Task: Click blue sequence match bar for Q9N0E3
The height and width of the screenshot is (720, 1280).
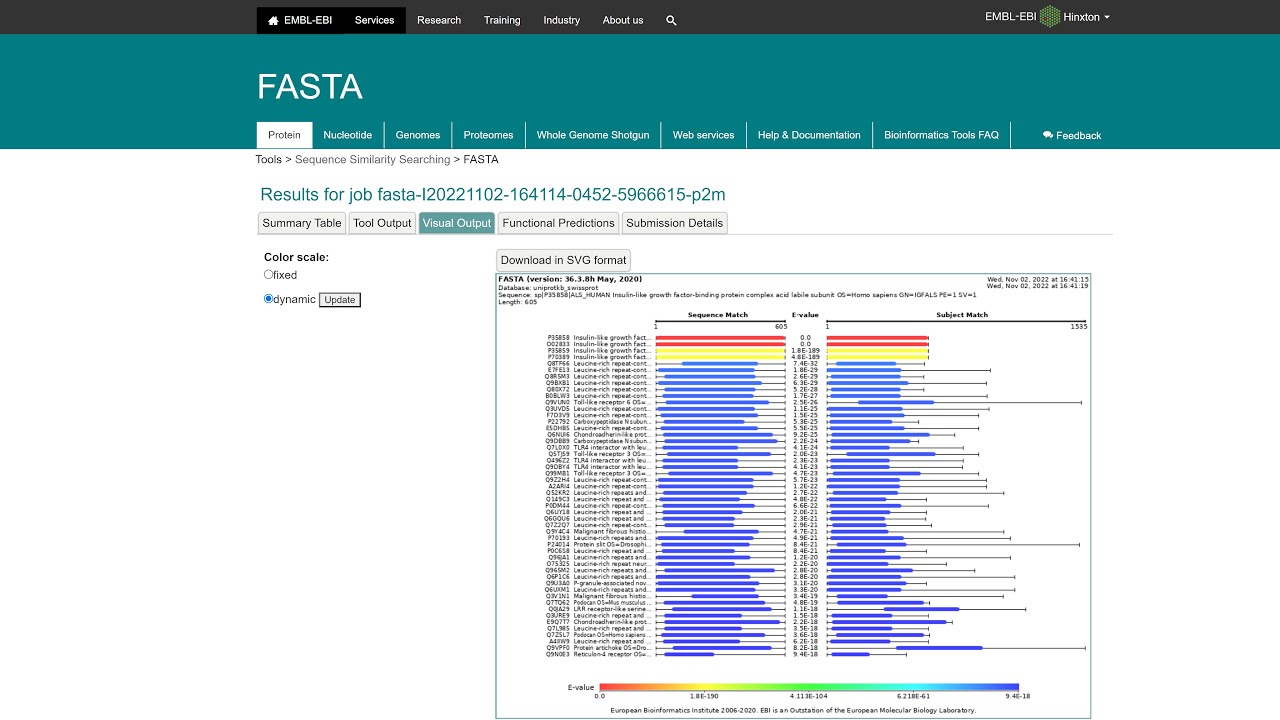Action: coord(687,654)
